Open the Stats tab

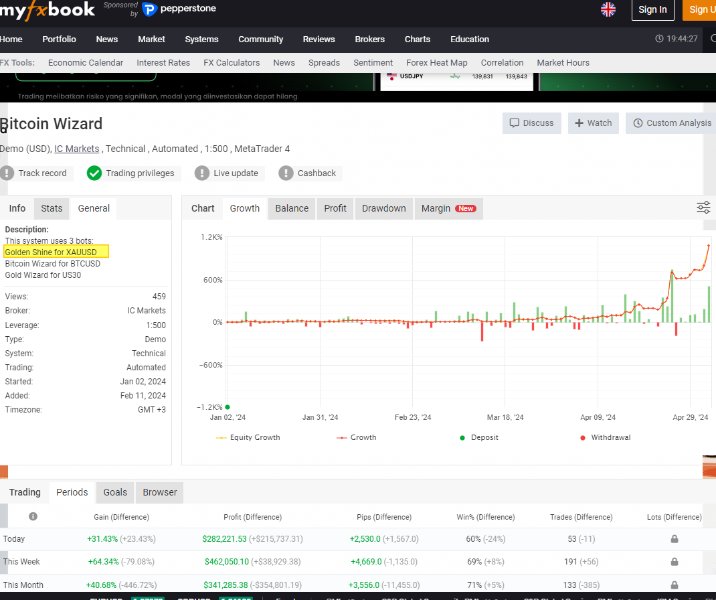pyautogui.click(x=51, y=208)
